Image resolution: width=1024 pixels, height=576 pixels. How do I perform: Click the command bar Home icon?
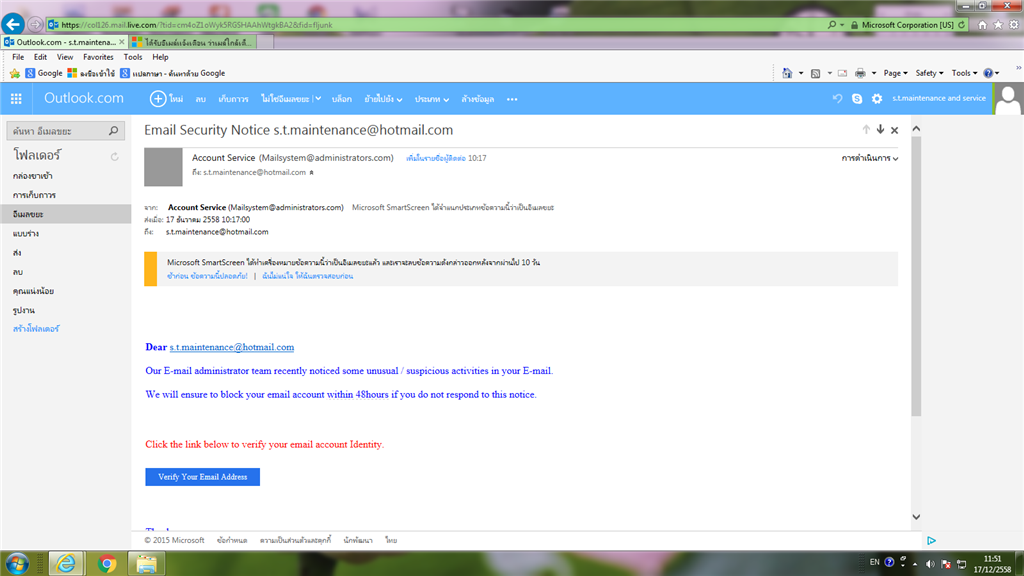[787, 73]
